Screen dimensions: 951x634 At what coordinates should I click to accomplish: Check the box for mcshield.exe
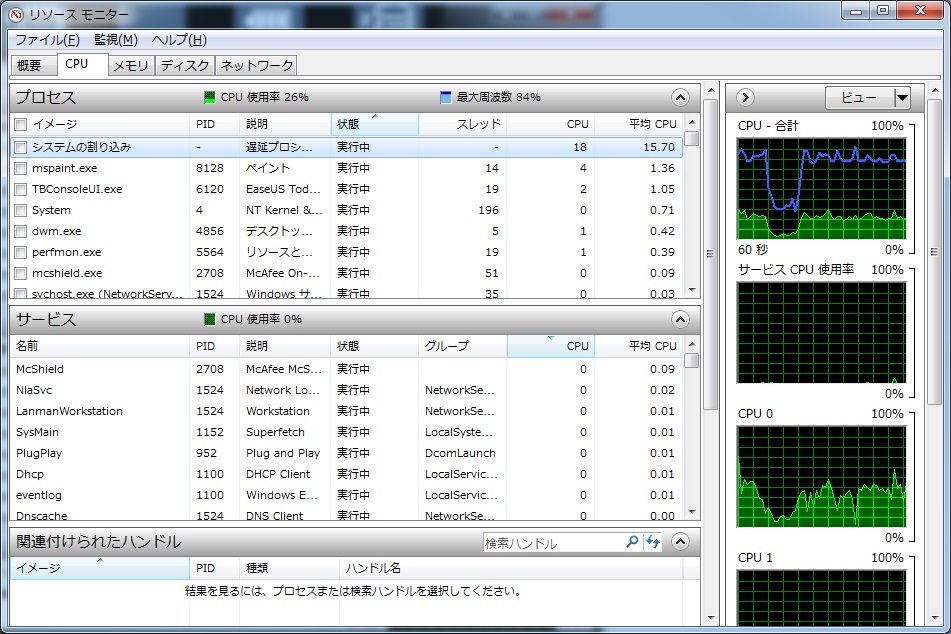[21, 273]
